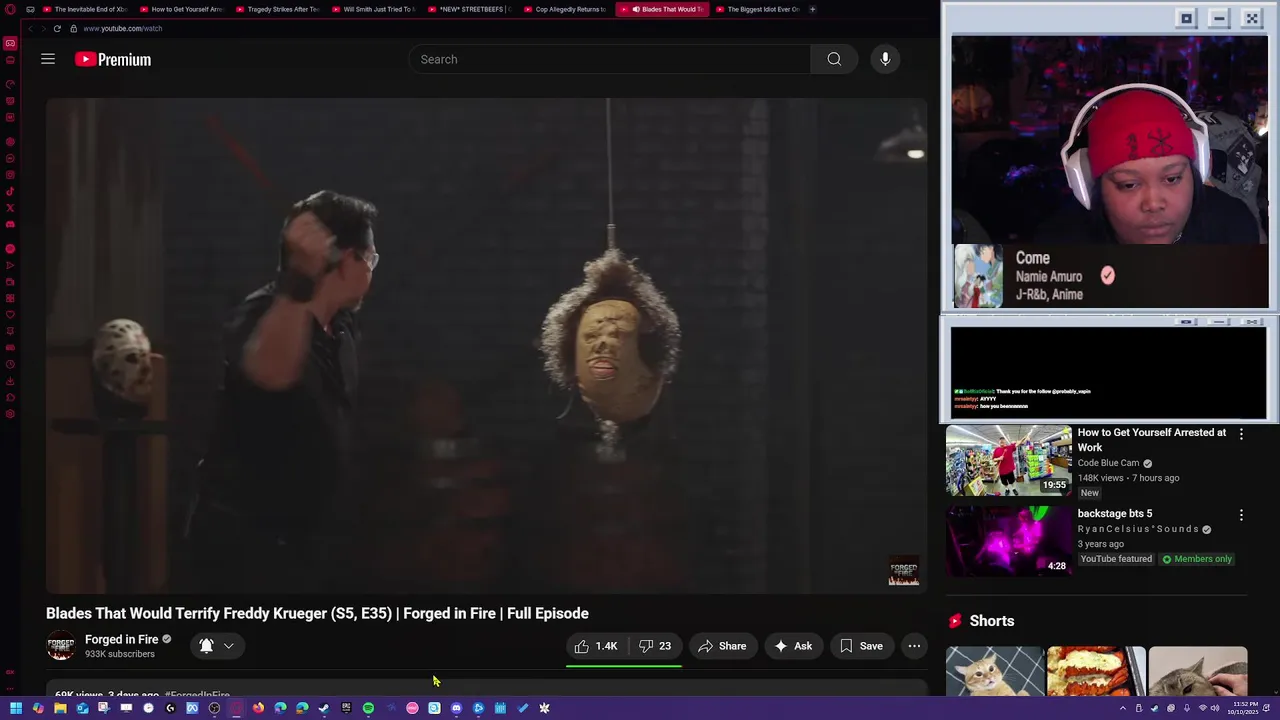Switch to 'How to Get Yourself Arrested' browser tab
Image resolution: width=1280 pixels, height=720 pixels.
[x=181, y=9]
